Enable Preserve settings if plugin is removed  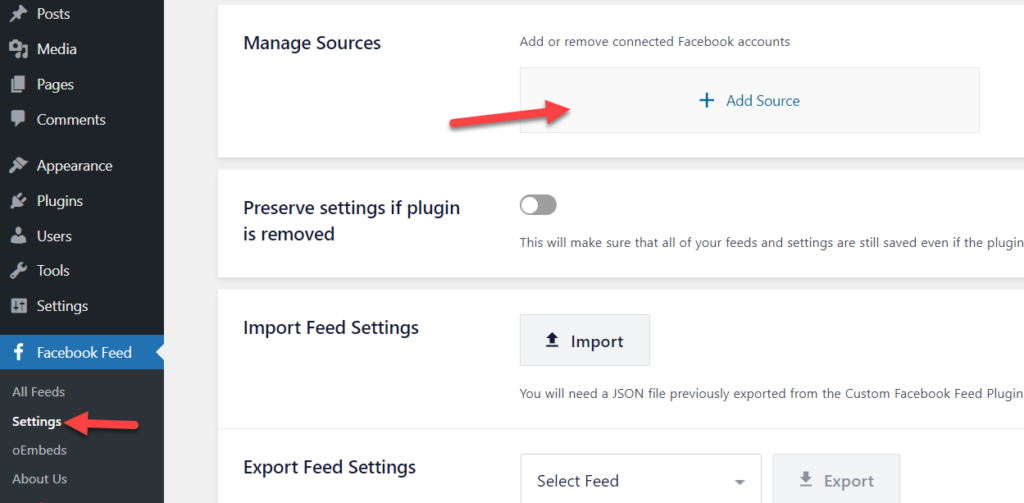538,205
